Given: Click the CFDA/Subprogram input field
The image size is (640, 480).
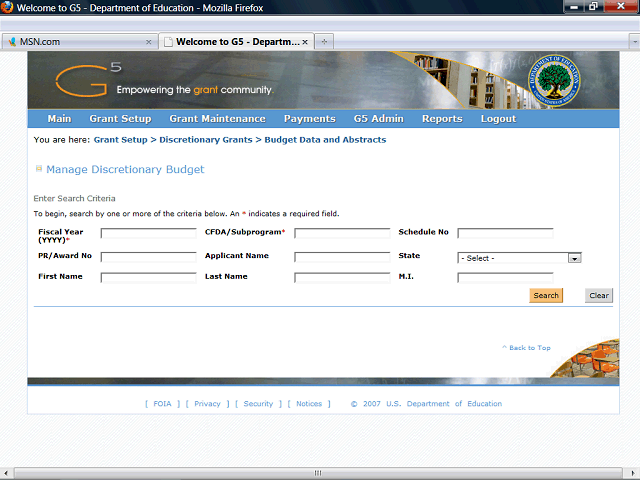Looking at the screenshot, I should [342, 233].
